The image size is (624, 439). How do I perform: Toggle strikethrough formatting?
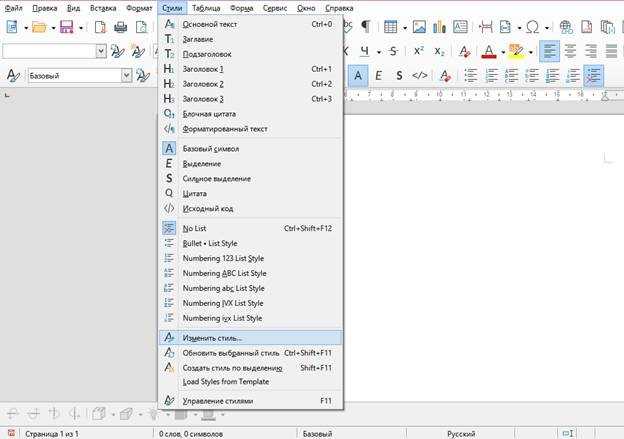(393, 51)
